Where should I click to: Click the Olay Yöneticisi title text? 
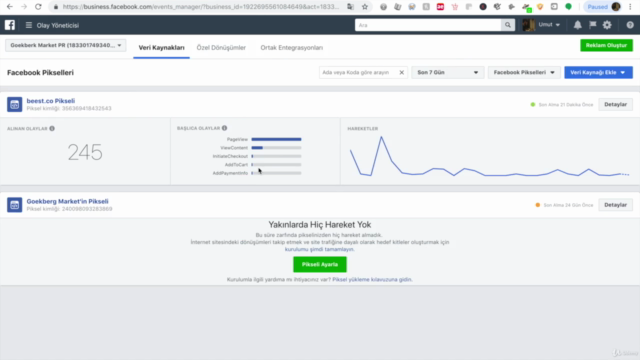[x=58, y=25]
